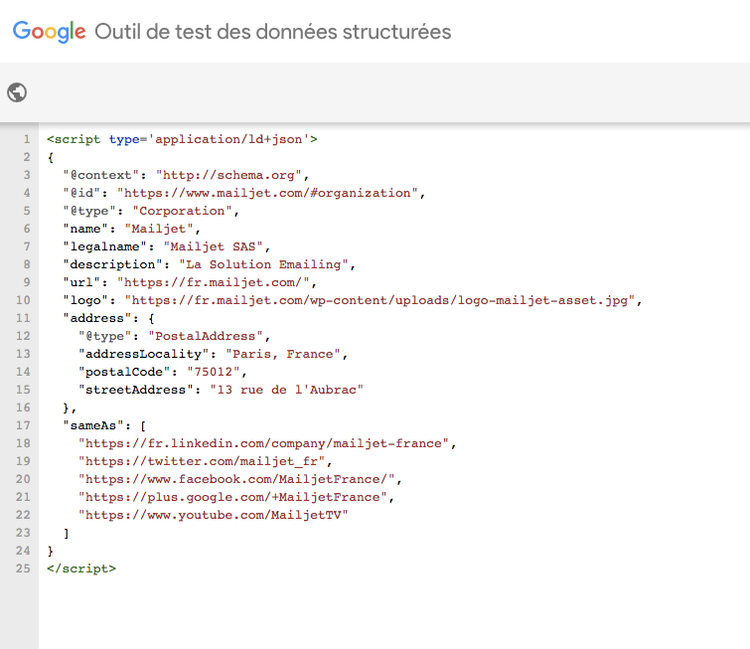The image size is (750, 649).
Task: Click the "PostalAddress" type line
Action: [174, 336]
